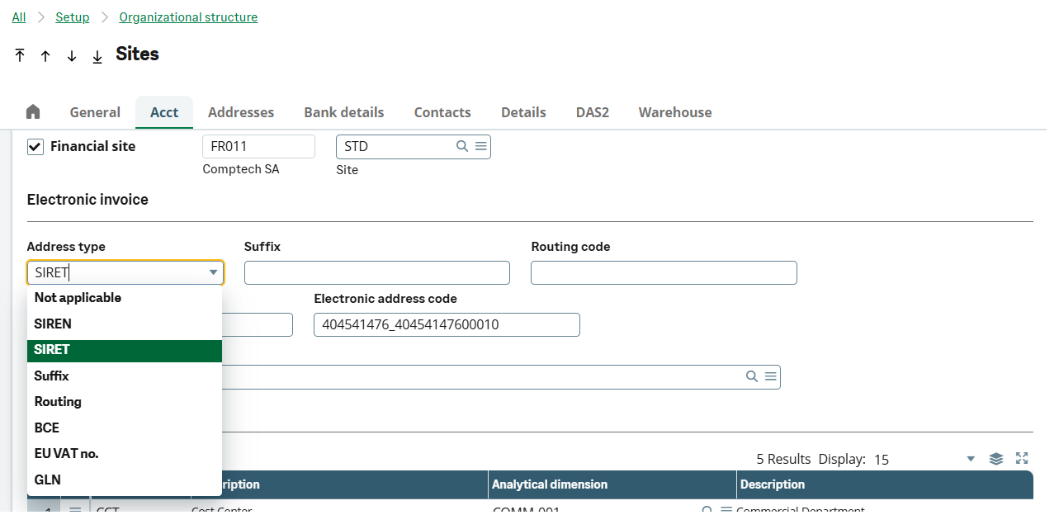
Task: Go to first record arrow icon
Action: tap(19, 55)
